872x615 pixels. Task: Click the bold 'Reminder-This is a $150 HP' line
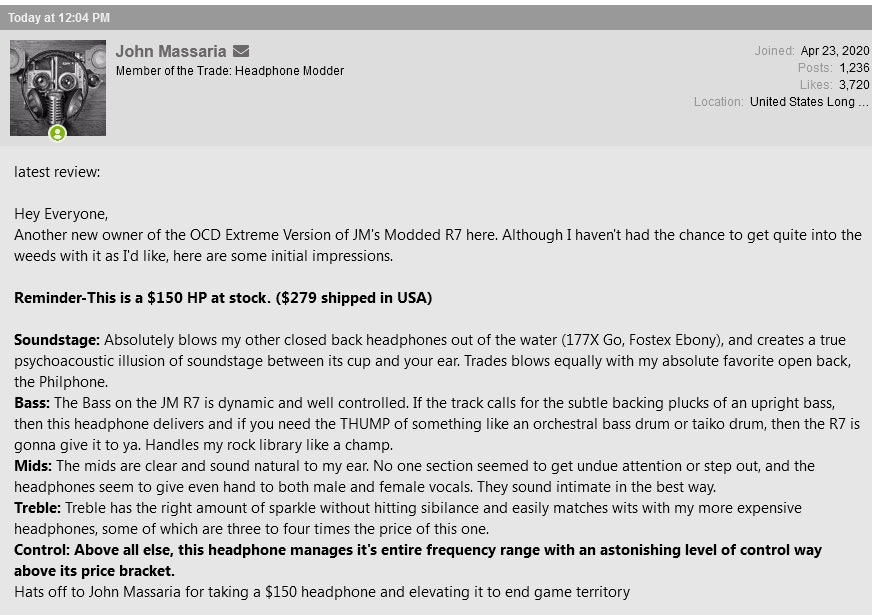click(x=223, y=298)
